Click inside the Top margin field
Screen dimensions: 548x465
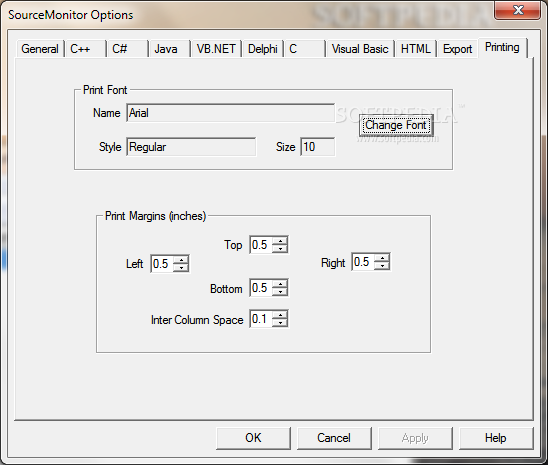261,245
